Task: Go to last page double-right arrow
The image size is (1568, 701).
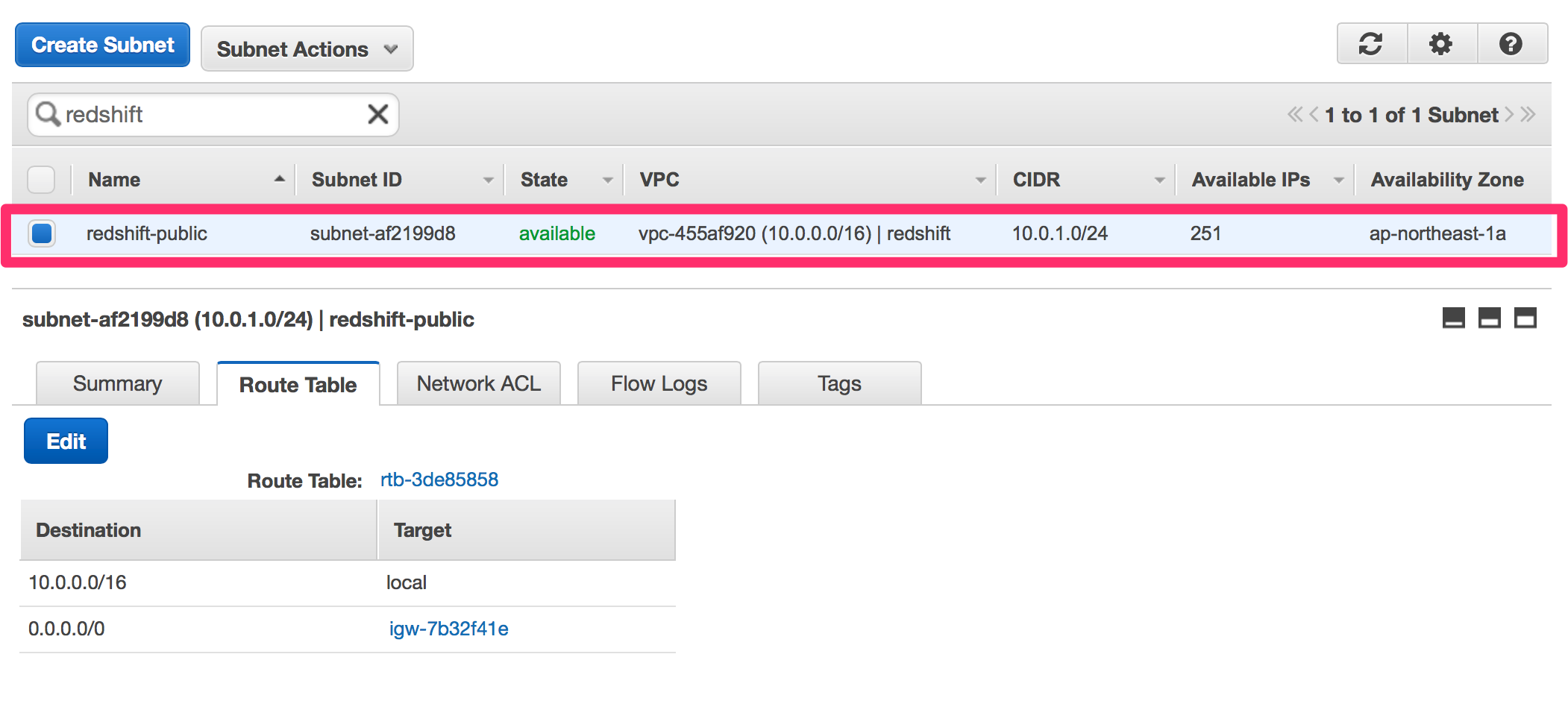Action: (x=1528, y=114)
